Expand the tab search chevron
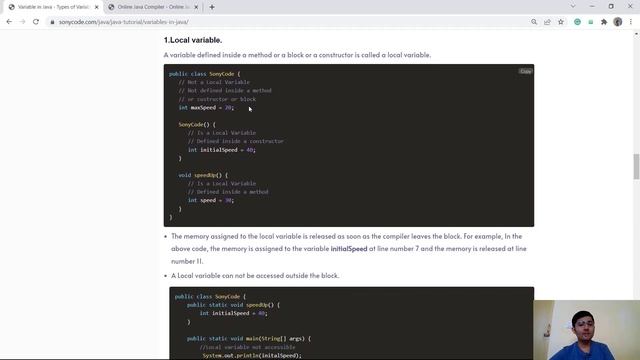The width and height of the screenshot is (640, 360). tap(573, 7)
